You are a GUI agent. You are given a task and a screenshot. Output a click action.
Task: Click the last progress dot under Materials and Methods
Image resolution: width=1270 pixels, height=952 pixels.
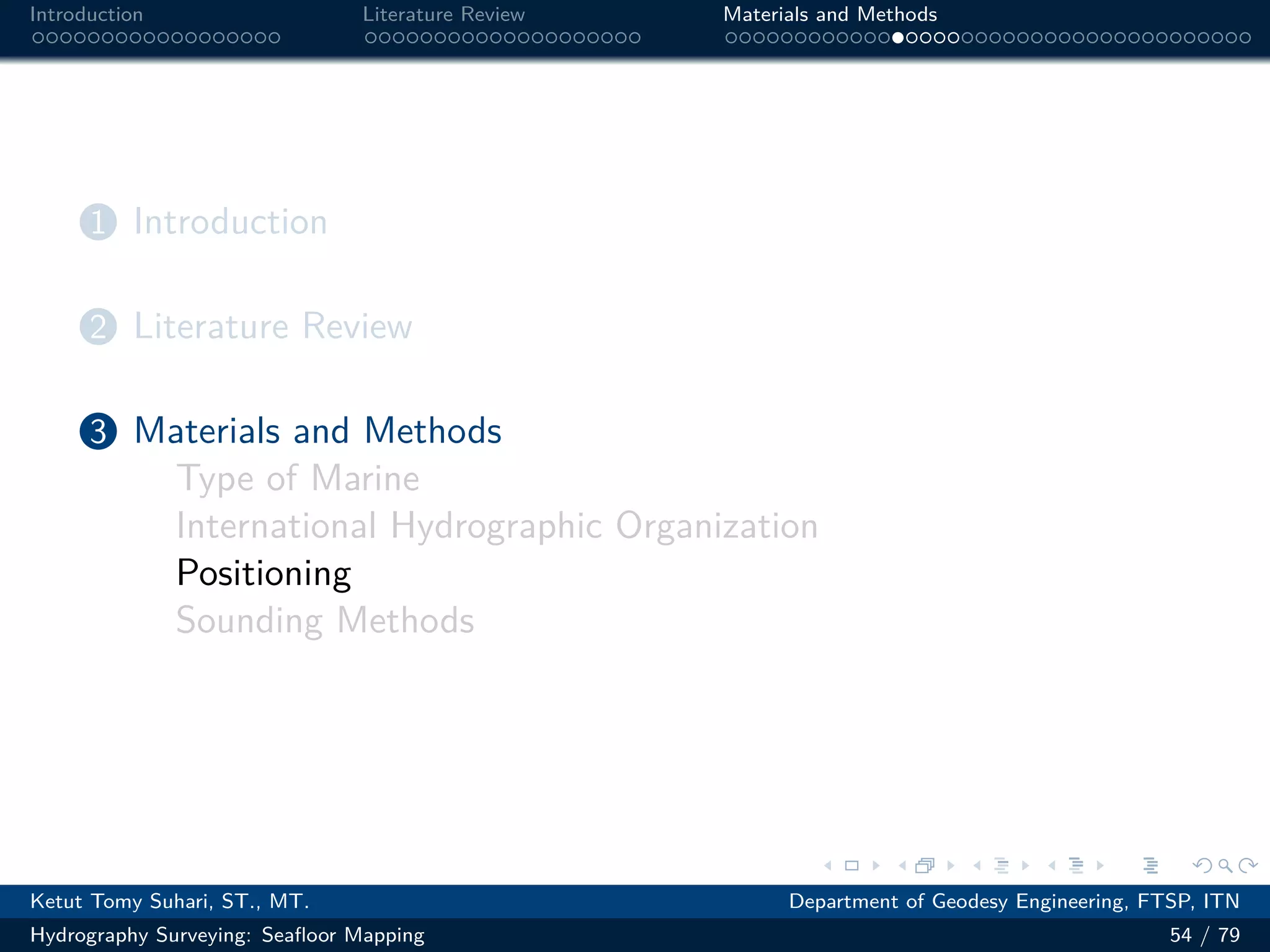coord(1245,38)
